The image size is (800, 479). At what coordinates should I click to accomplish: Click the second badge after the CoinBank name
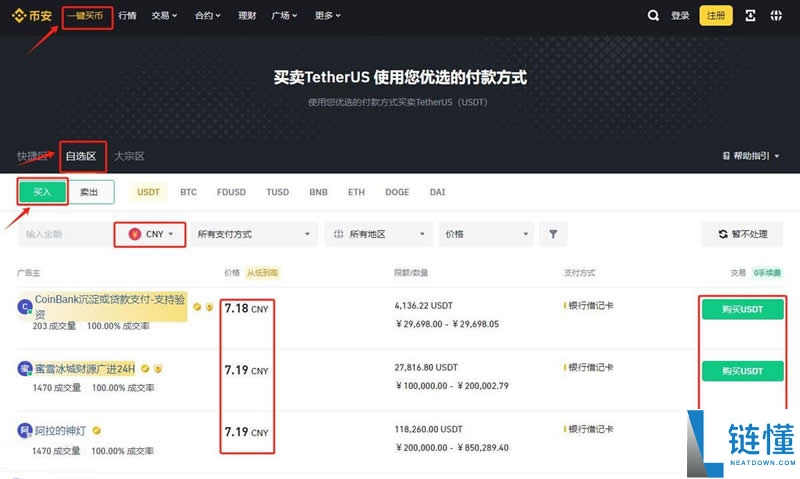tap(209, 307)
